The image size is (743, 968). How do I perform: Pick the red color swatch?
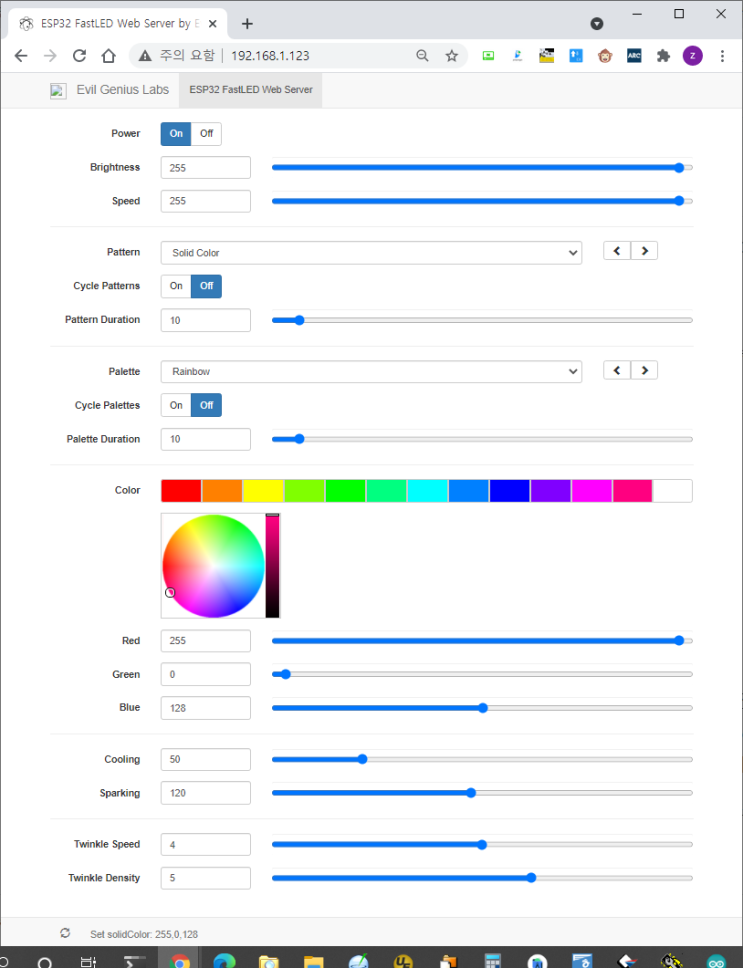(x=181, y=491)
